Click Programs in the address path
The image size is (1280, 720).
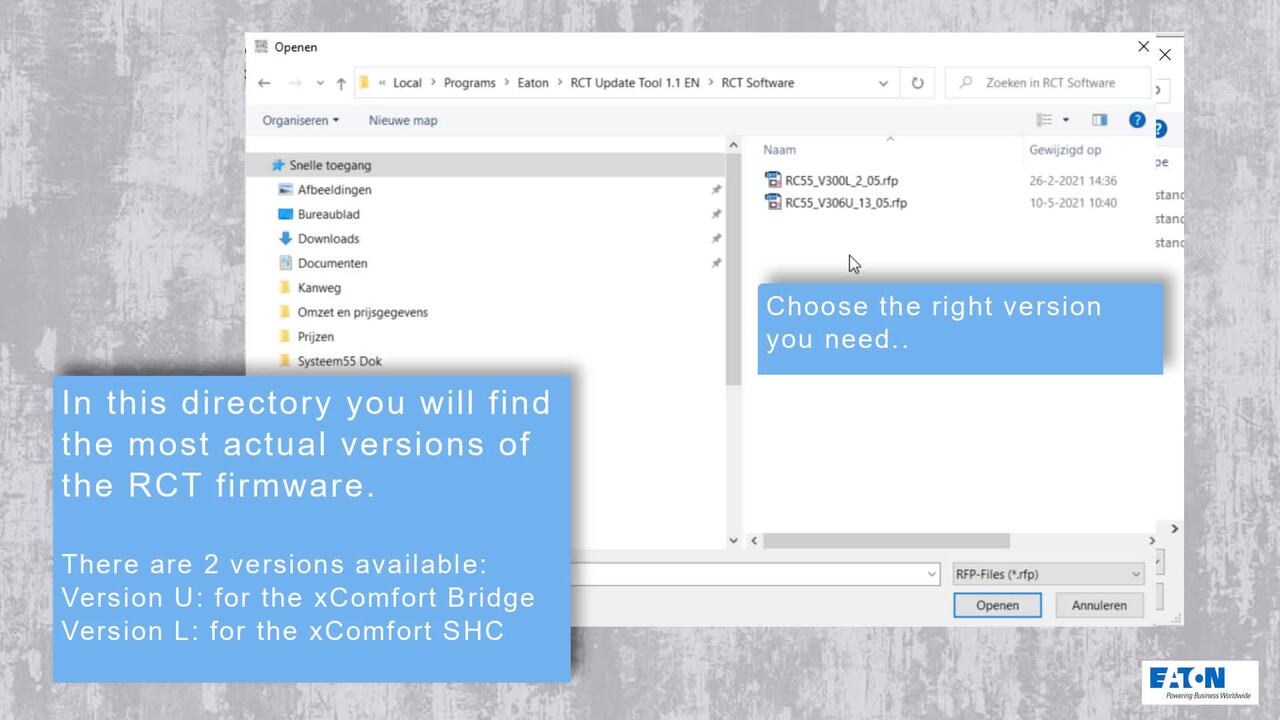coord(469,83)
